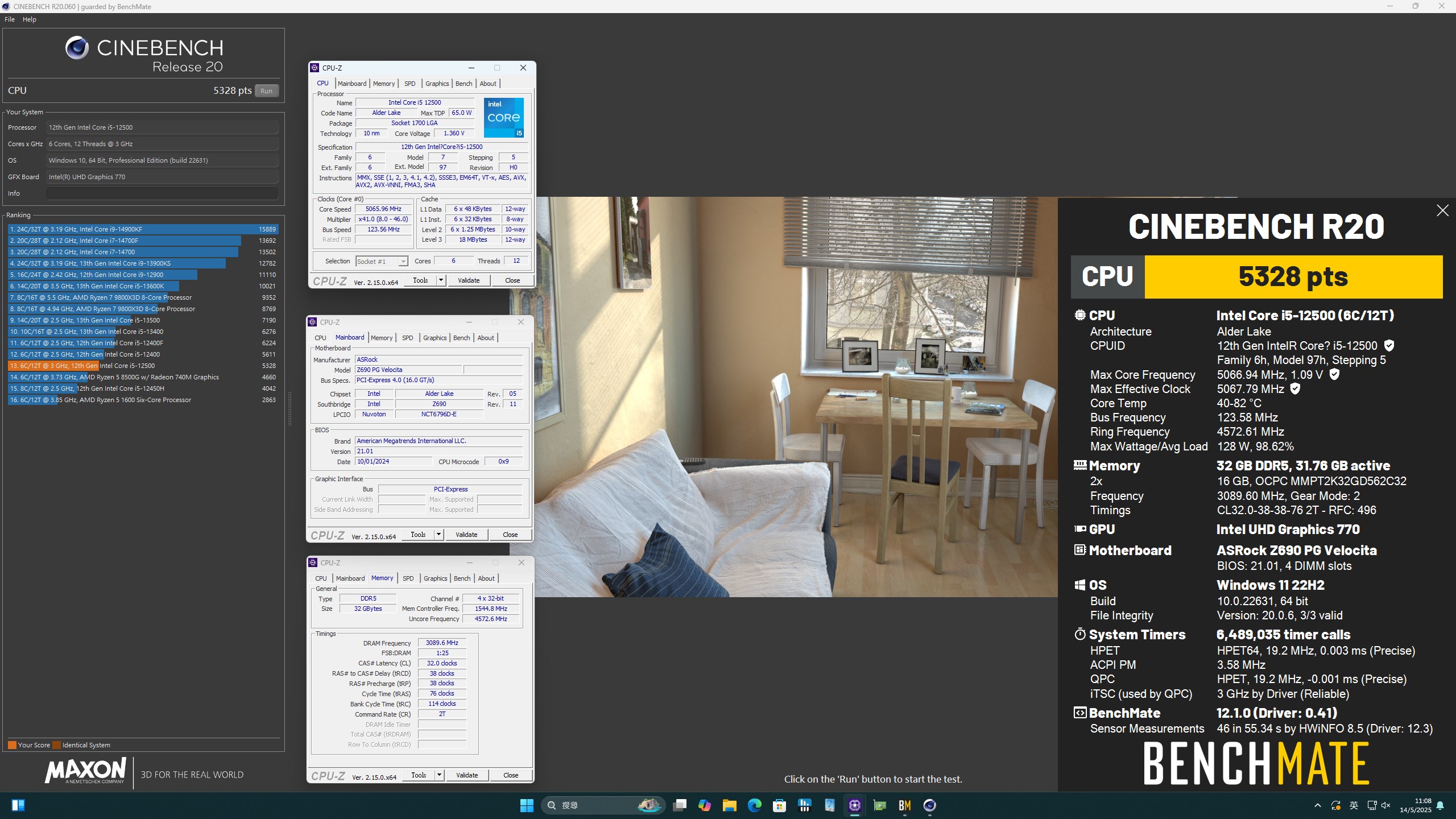Select ranking row AMD Ryzen 5 1600 Six-Core
The width and height of the screenshot is (1456, 819).
tap(143, 400)
